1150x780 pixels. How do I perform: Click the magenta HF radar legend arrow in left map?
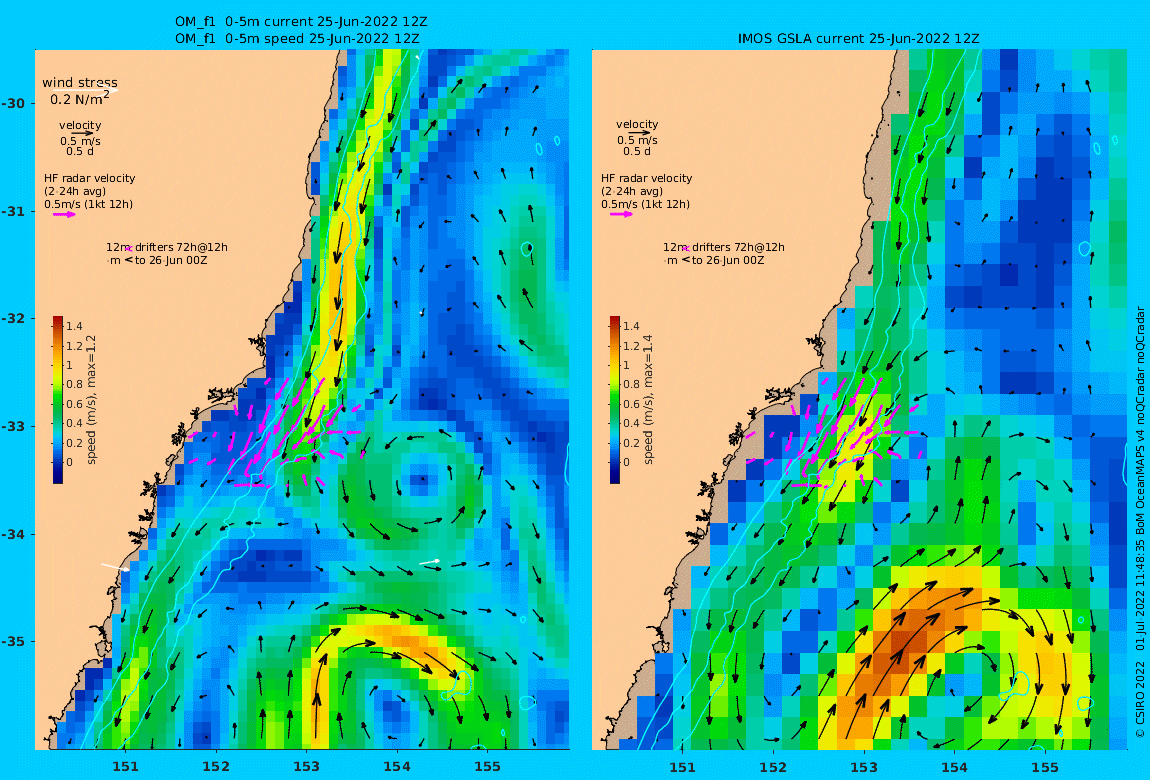tap(62, 215)
